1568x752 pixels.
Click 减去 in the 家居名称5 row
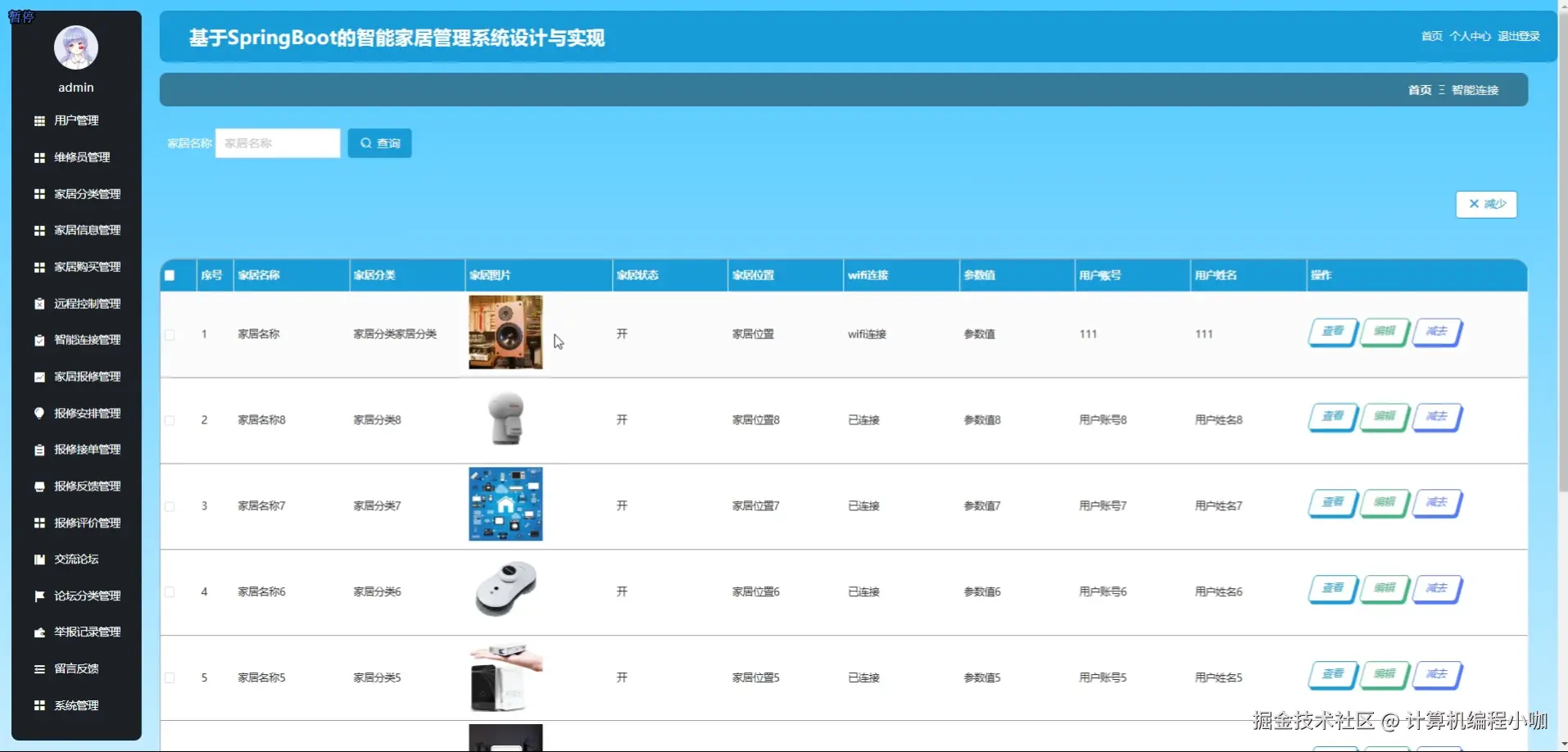tap(1437, 675)
